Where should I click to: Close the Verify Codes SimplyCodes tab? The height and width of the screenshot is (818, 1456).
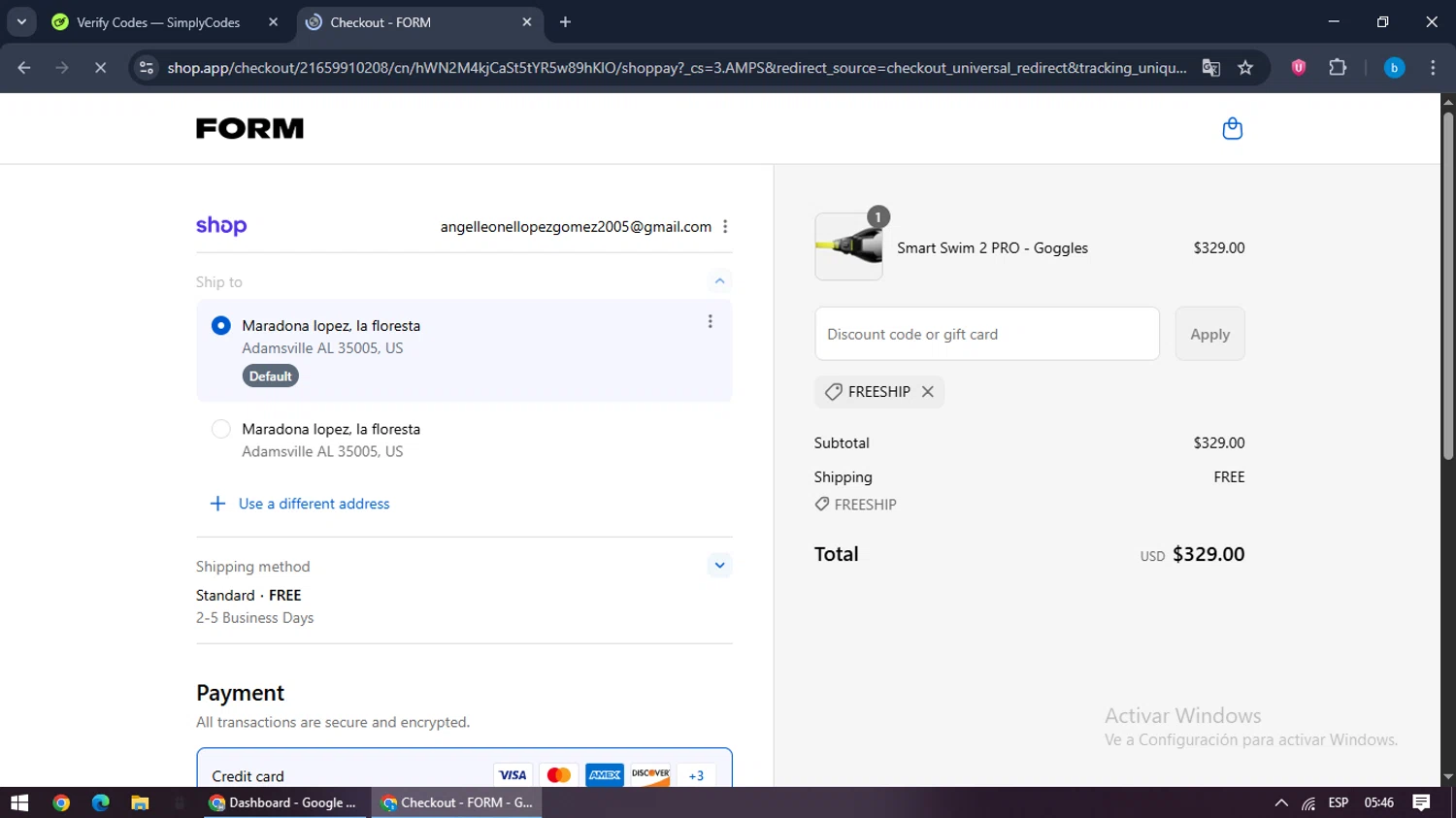(273, 22)
